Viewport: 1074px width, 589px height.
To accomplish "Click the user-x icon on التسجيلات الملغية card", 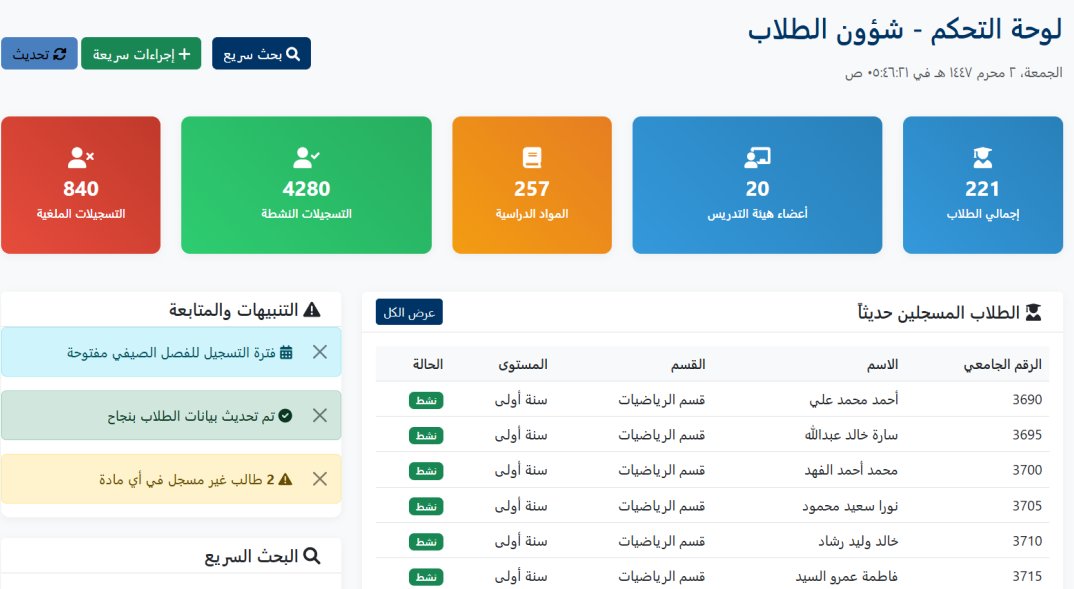I will click(x=80, y=155).
